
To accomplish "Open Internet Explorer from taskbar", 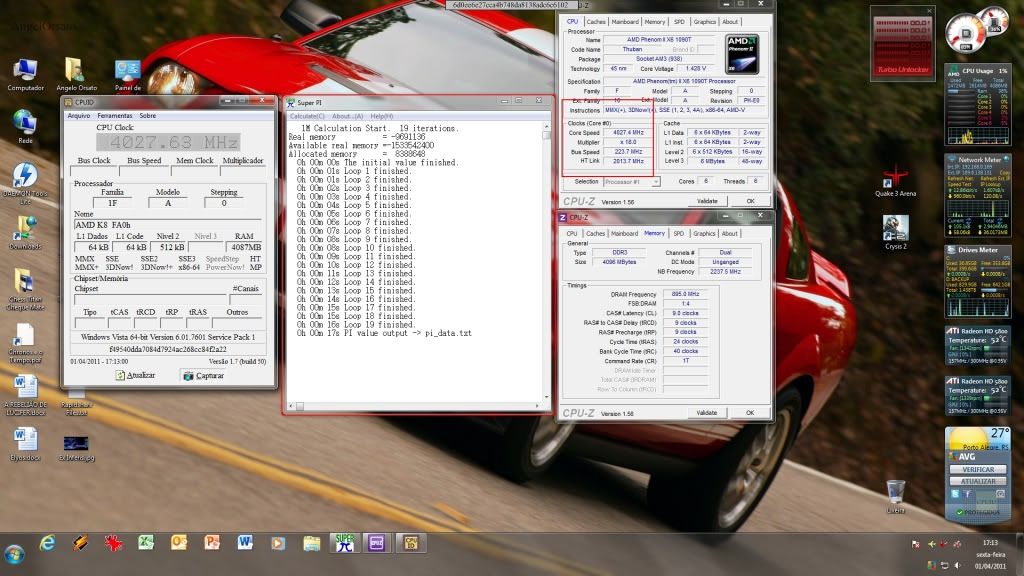I will click(47, 543).
